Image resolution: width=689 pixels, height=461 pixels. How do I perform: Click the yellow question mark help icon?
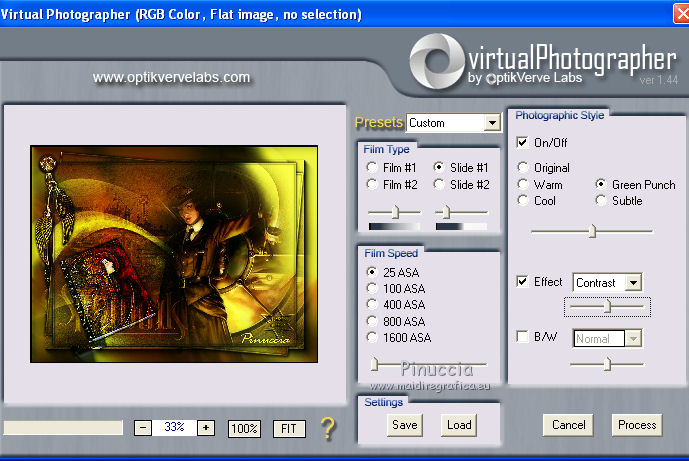click(x=328, y=428)
